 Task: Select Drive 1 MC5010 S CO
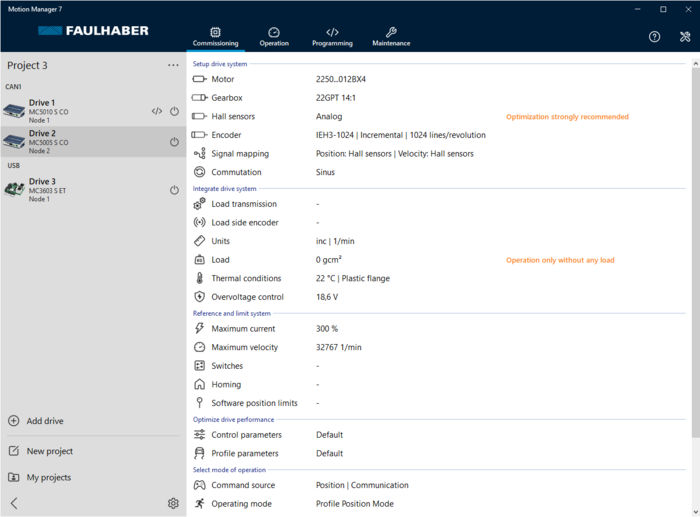click(x=93, y=111)
